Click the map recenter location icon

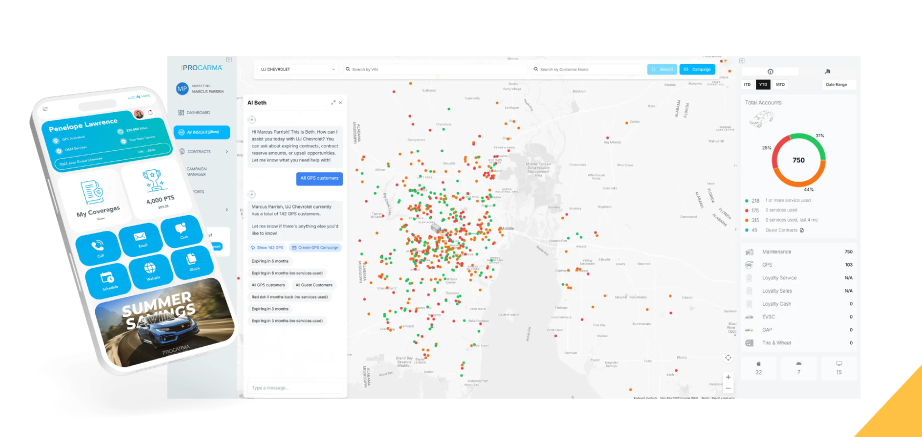pyautogui.click(x=728, y=357)
